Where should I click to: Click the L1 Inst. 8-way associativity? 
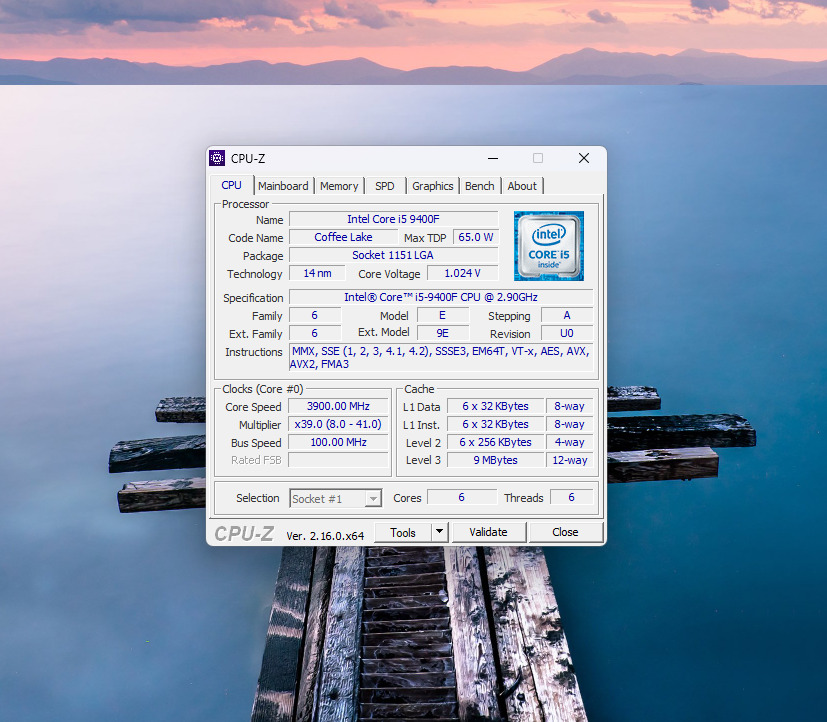coord(570,425)
